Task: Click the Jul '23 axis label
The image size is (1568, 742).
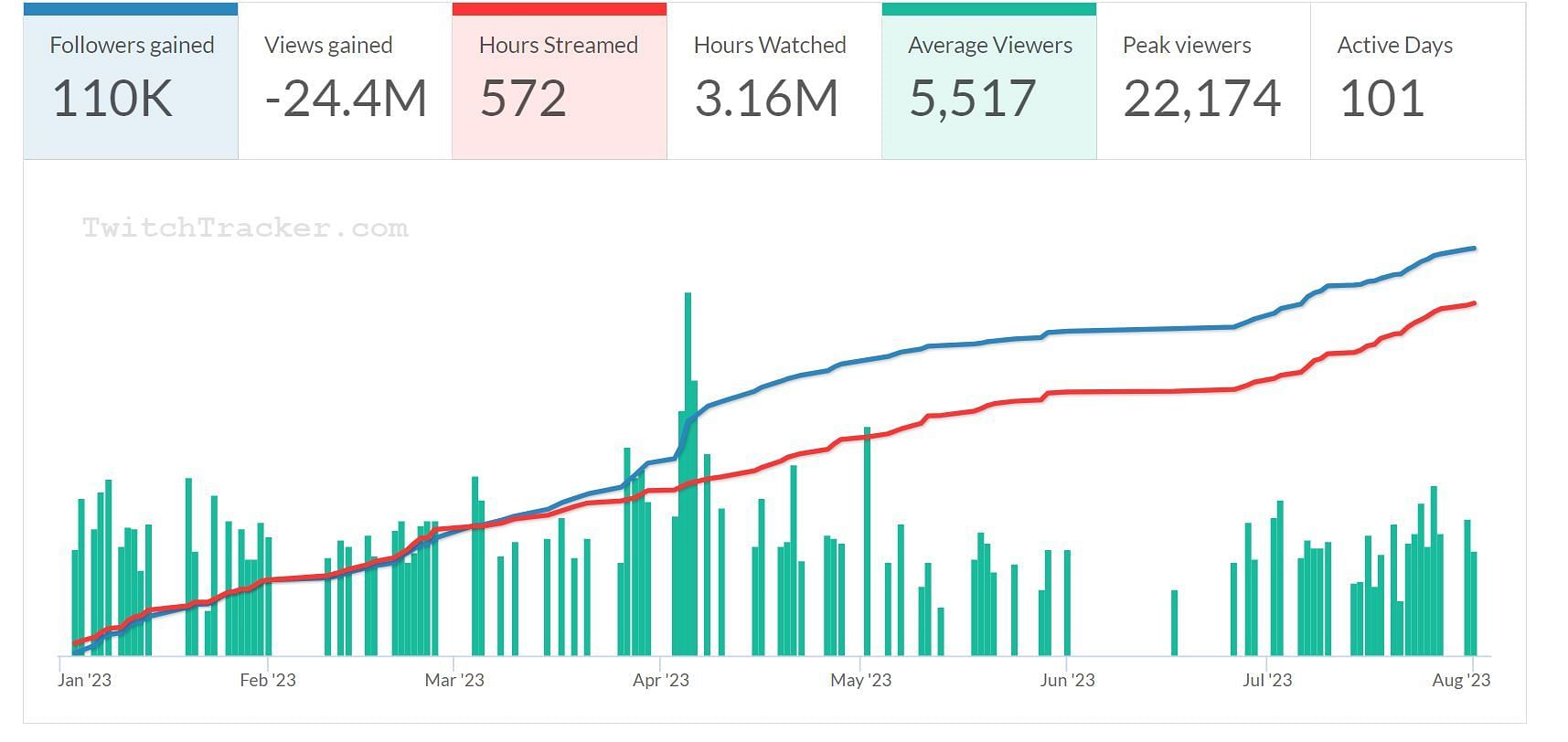Action: point(1267,680)
